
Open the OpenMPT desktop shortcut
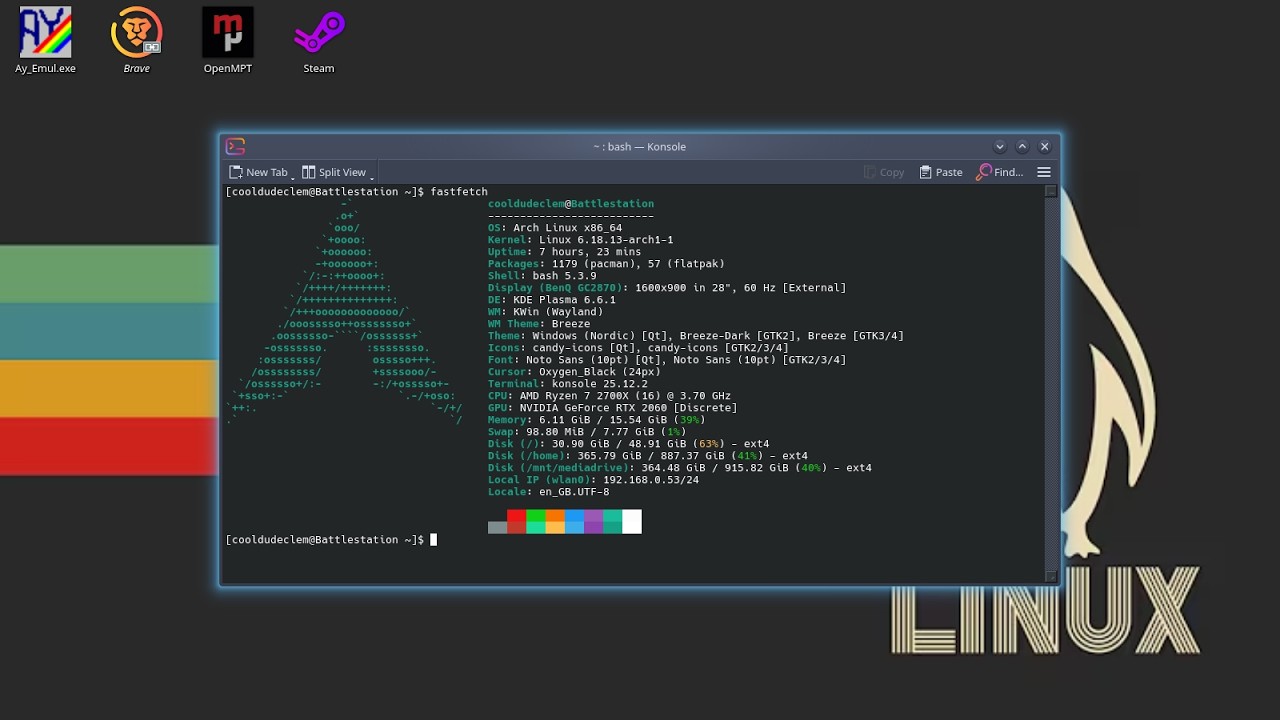tap(228, 41)
